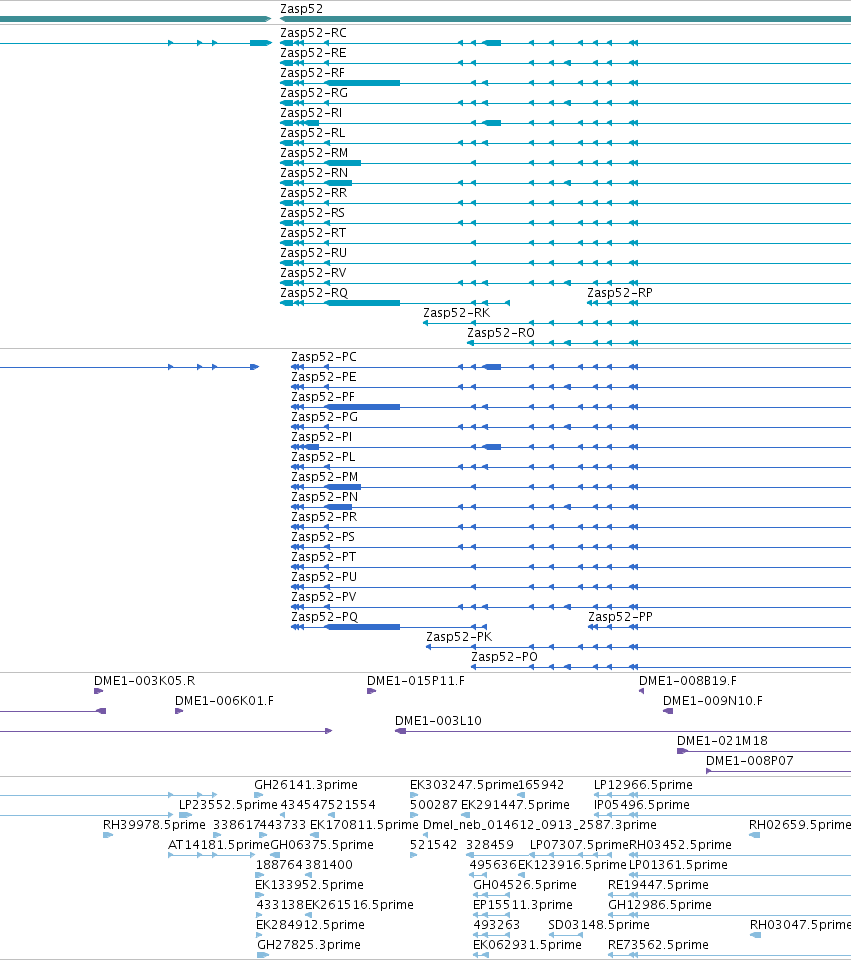851x960 pixels.
Task: Select EST RH03452.5prime
Action: (x=680, y=845)
